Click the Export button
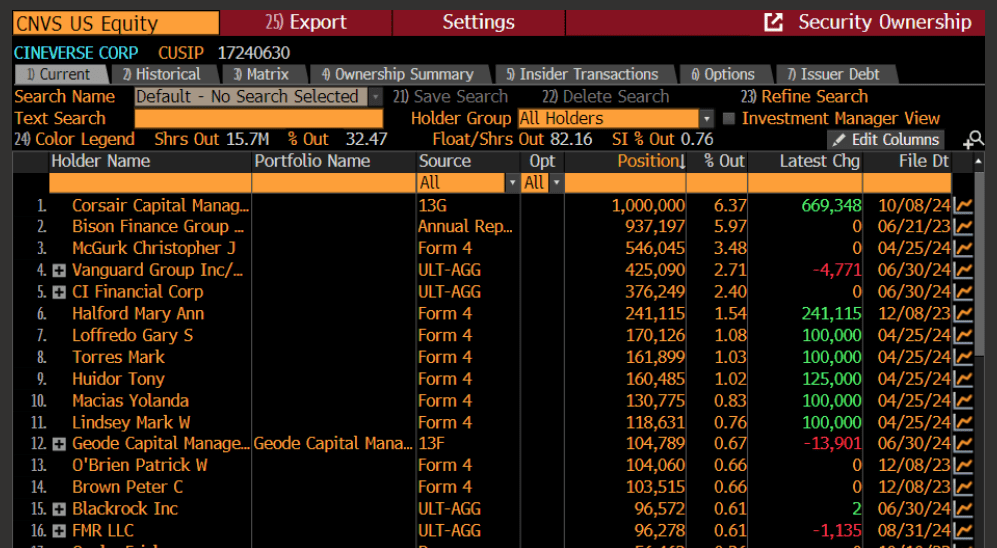997x548 pixels. [306, 22]
